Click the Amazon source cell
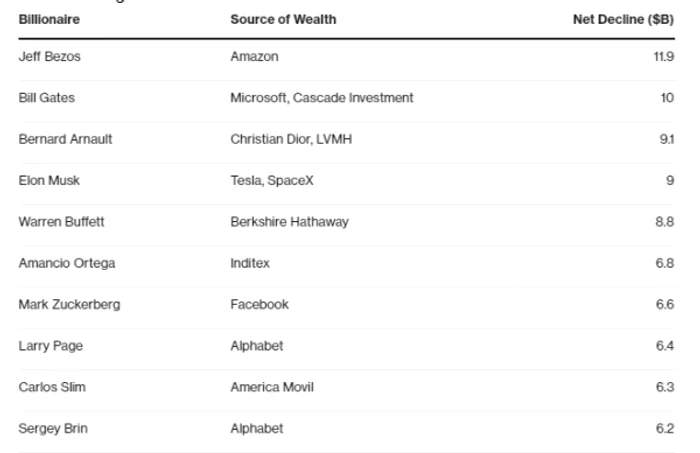The image size is (700, 453). (254, 57)
